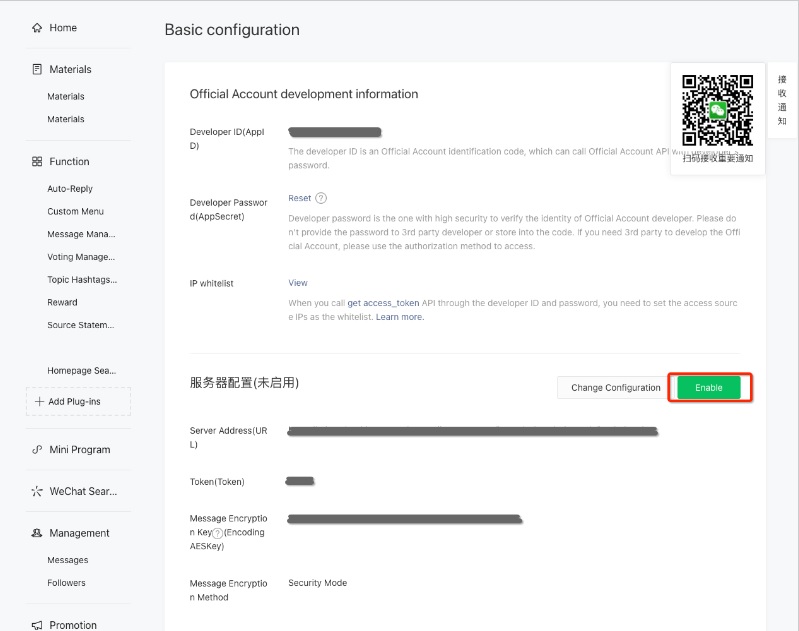Click the Home icon in sidebar
The image size is (799, 631).
(x=37, y=28)
